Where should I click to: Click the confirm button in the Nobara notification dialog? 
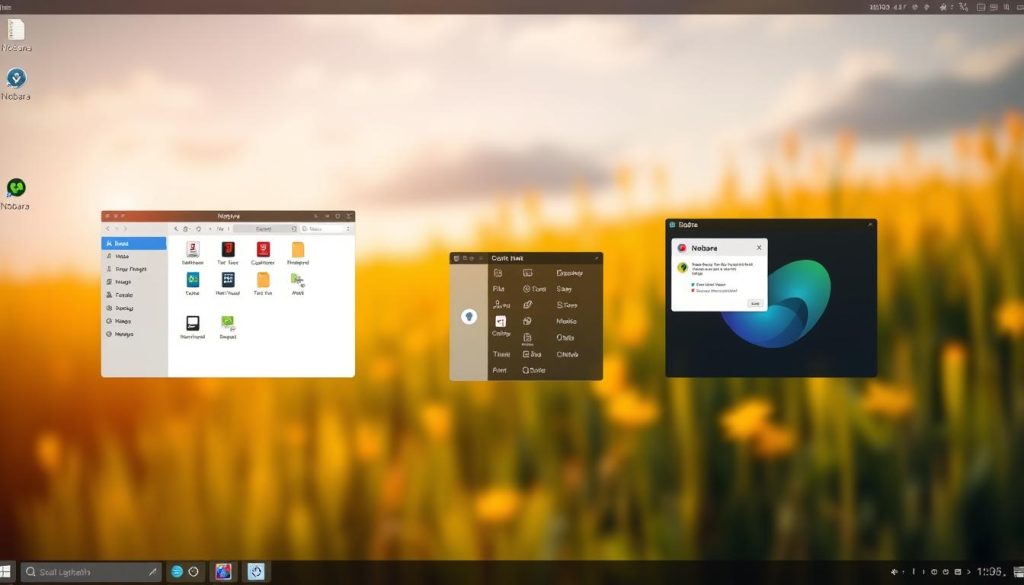tap(755, 304)
